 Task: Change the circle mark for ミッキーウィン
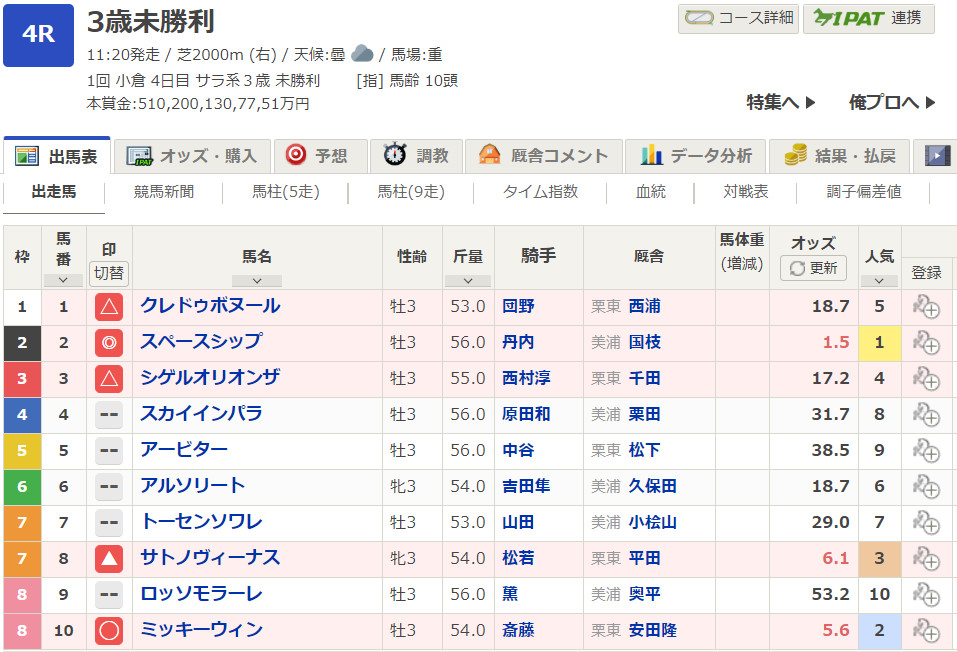coord(109,631)
